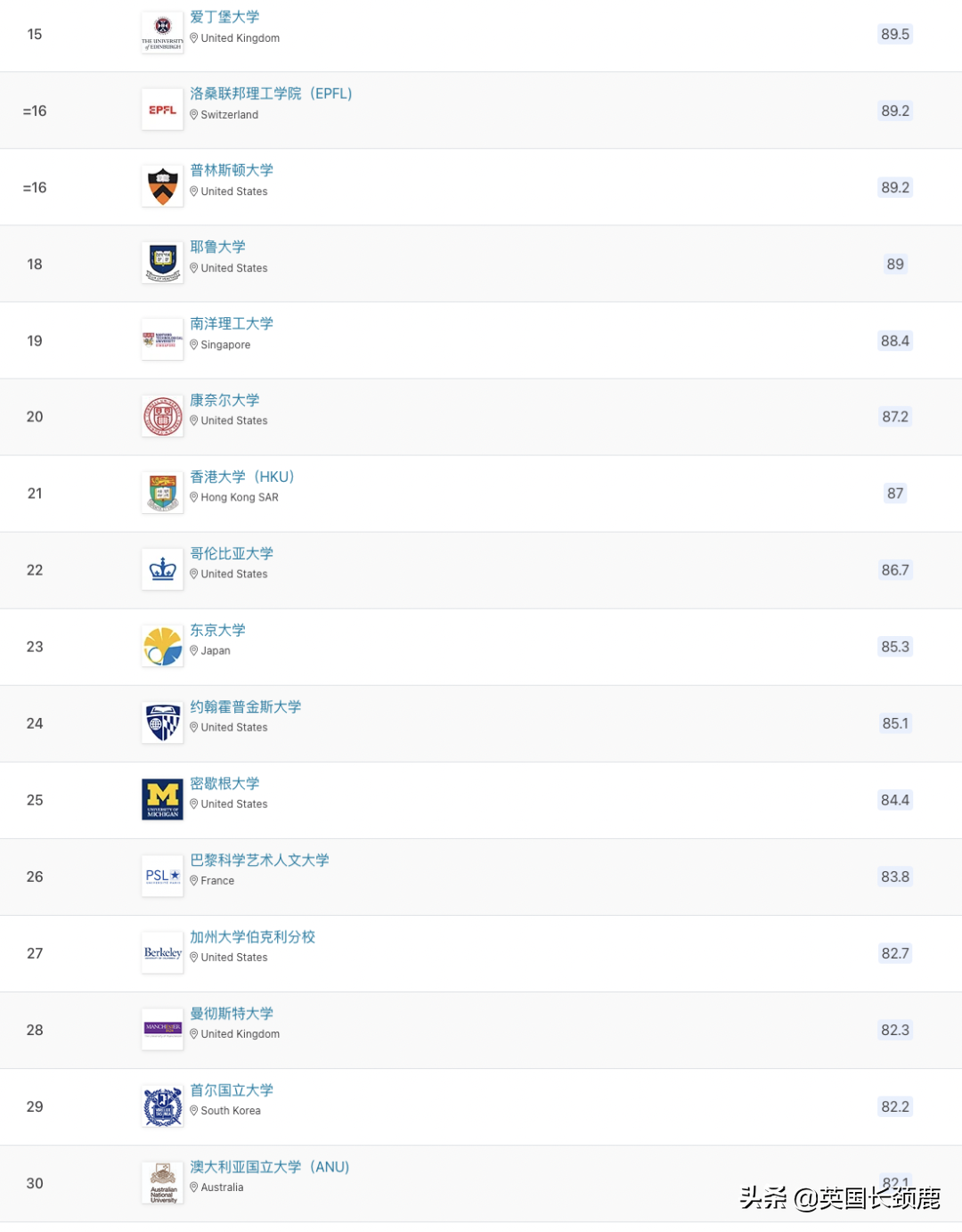Click the Princeton orange shield logo
962x1232 pixels.
click(162, 187)
